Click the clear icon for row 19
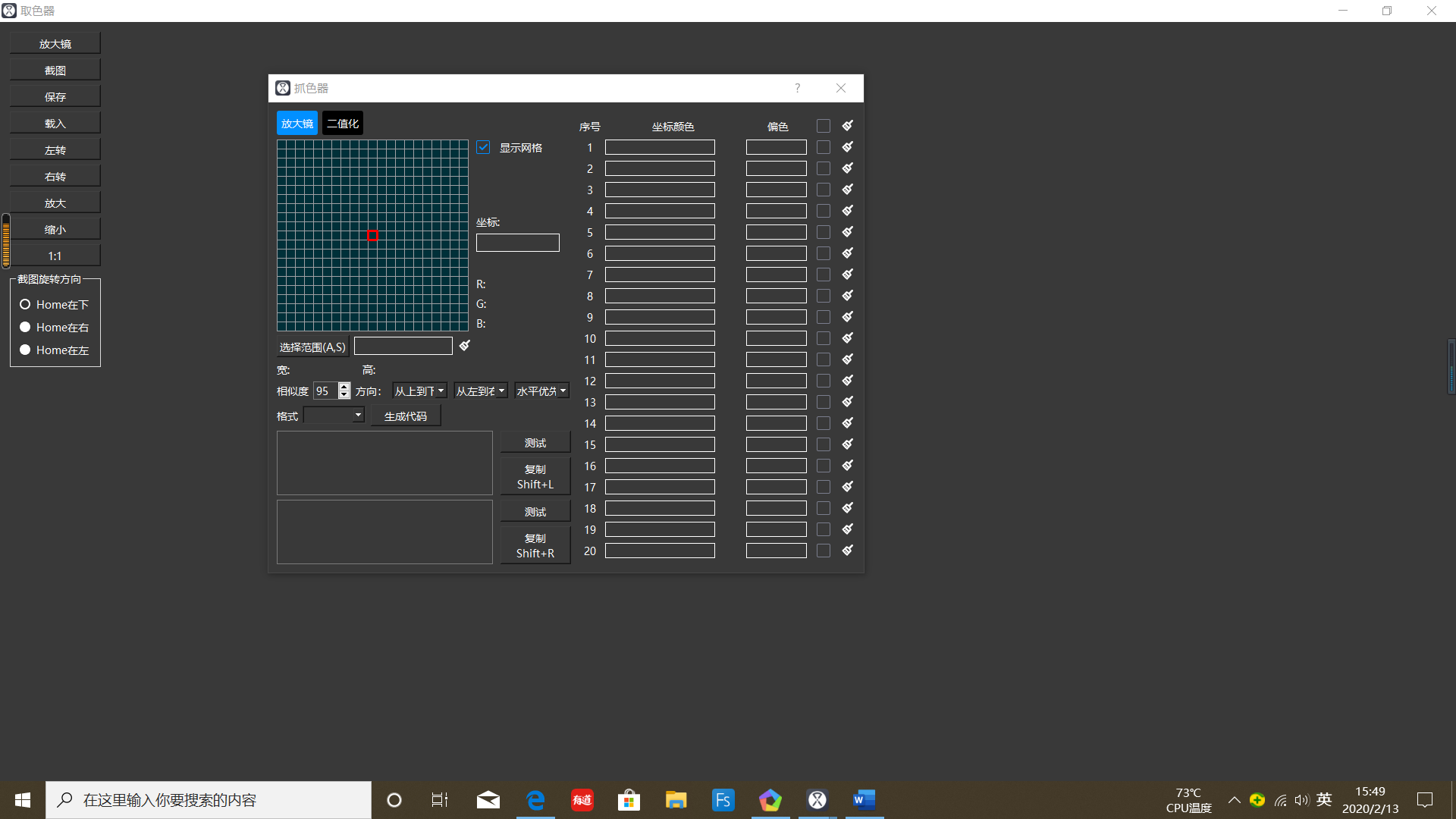 point(848,529)
